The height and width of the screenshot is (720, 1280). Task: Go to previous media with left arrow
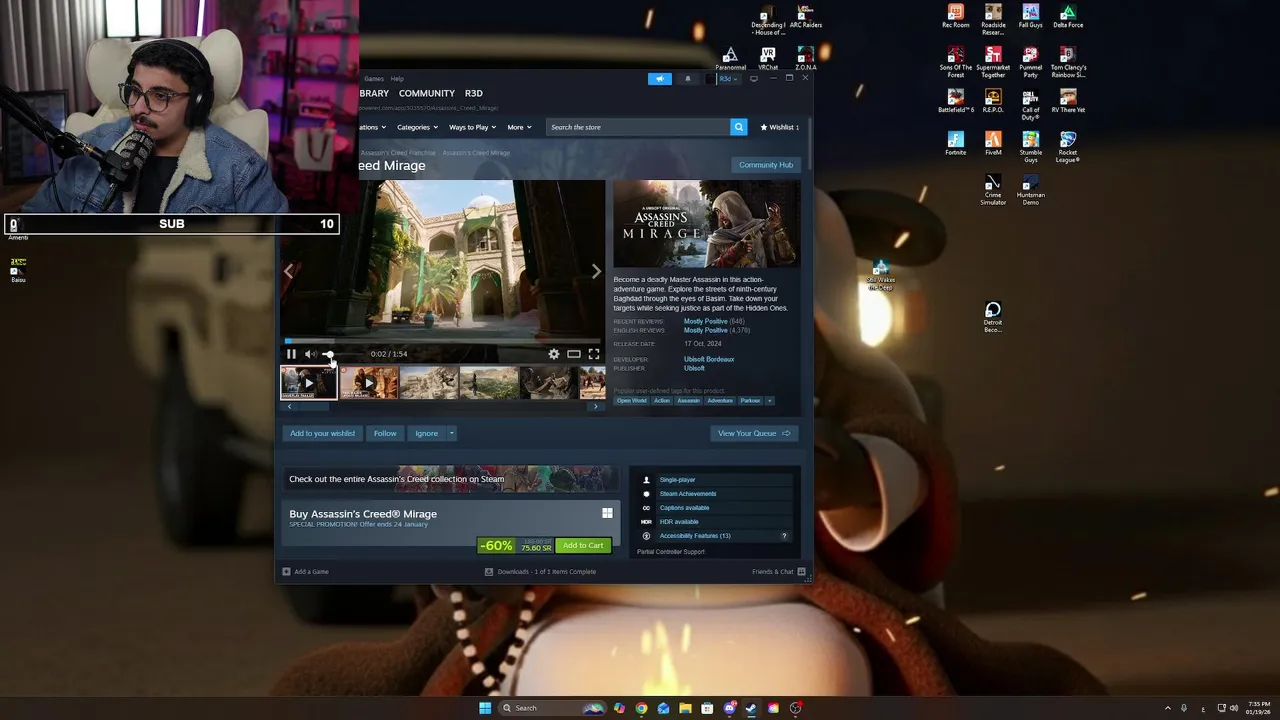[289, 271]
